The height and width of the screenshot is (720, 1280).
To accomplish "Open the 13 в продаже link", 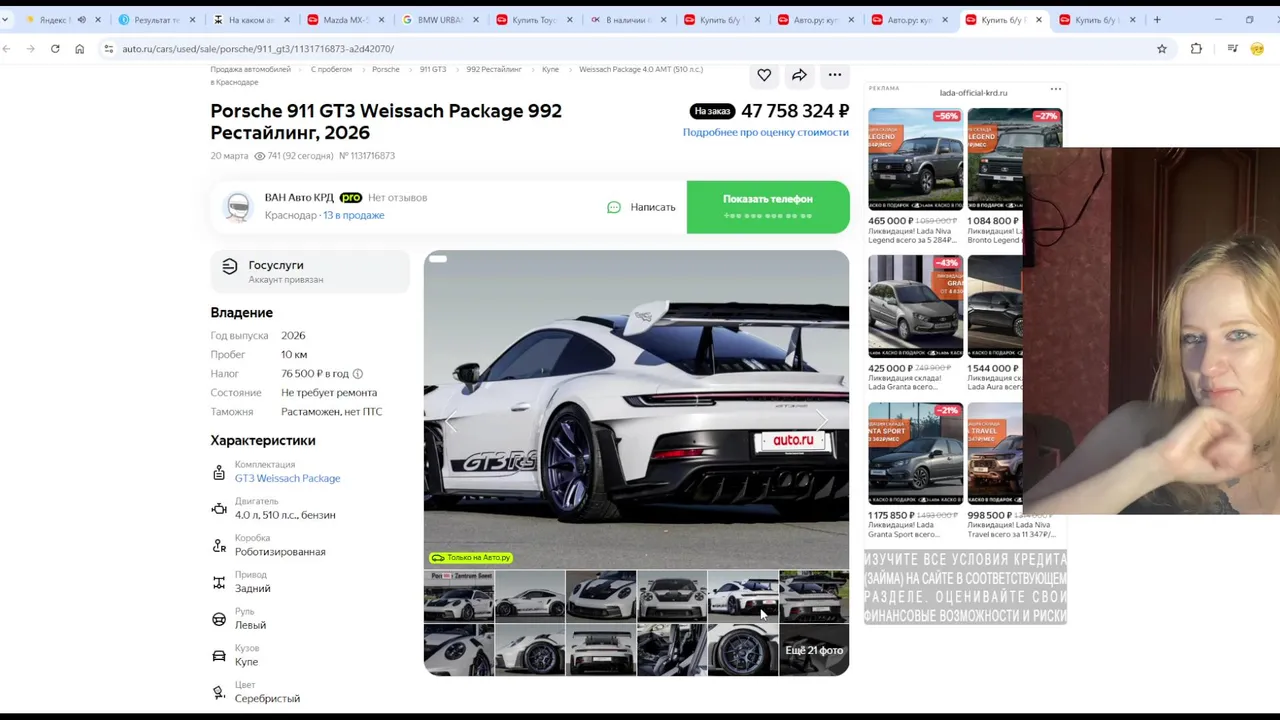I will pos(353,215).
